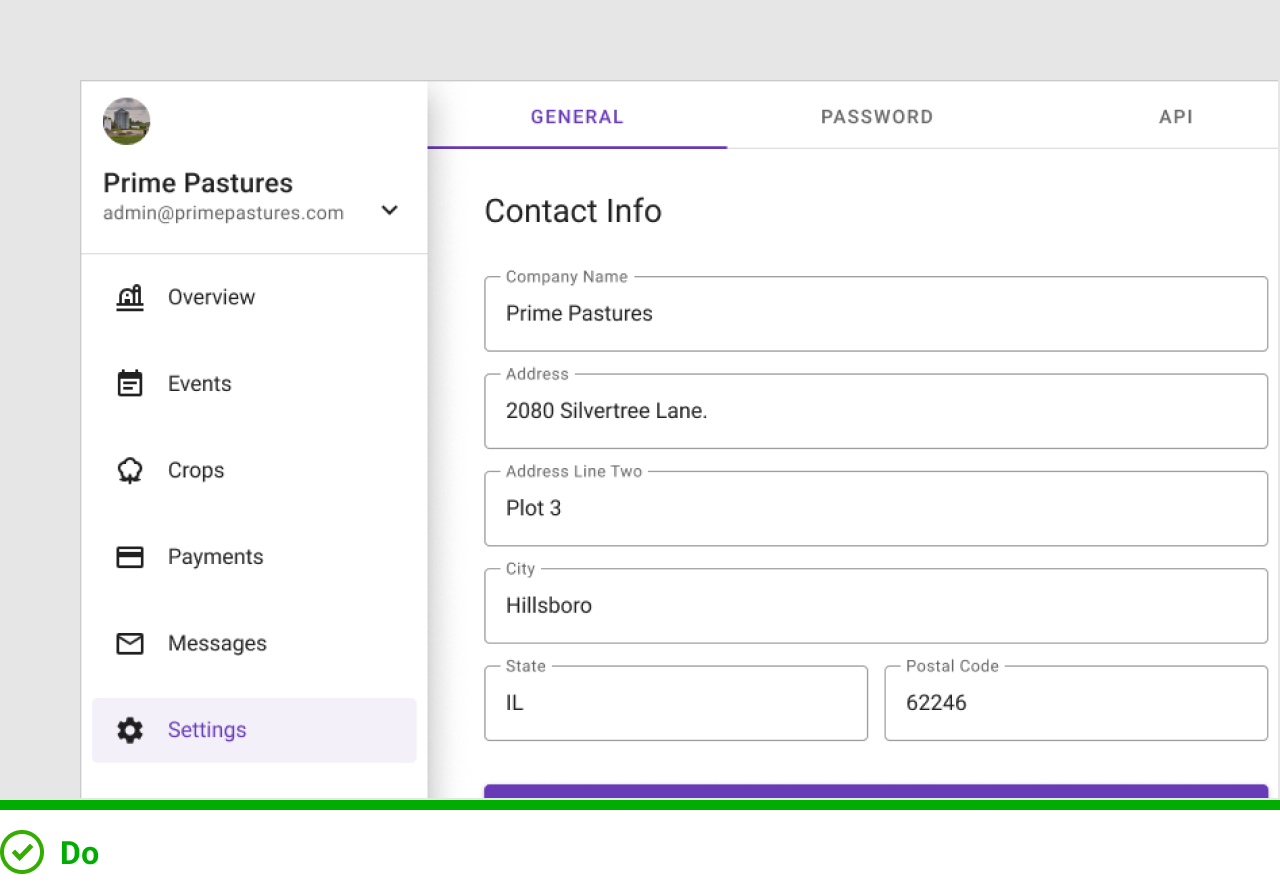Screen dimensions: 1280x890
Task: Click the green Do checkmark icon
Action: coord(22,853)
